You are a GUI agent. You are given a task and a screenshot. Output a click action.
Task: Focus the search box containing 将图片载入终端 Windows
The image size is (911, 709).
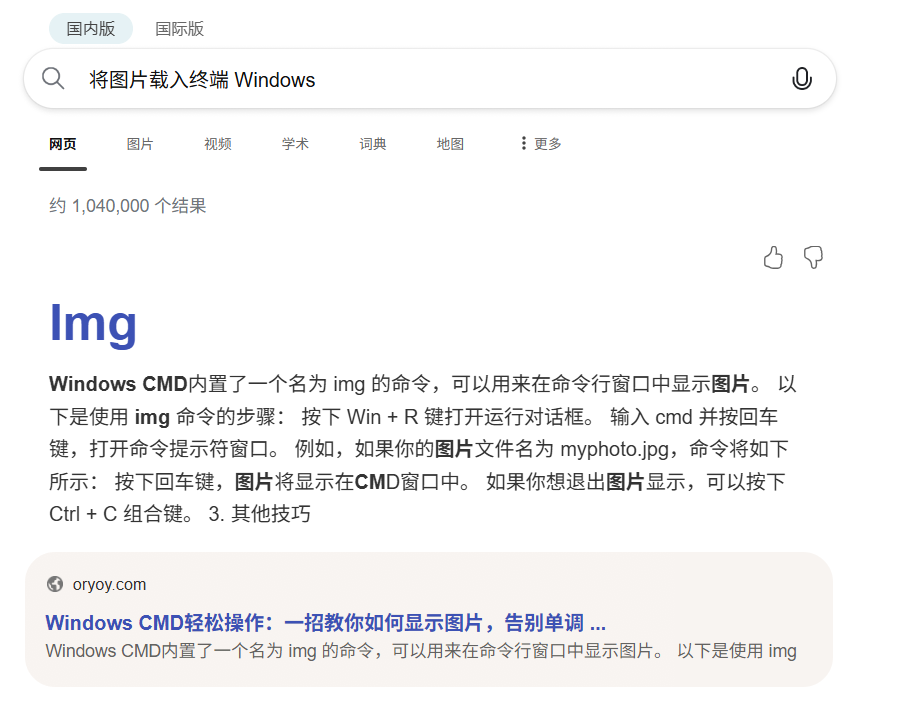click(420, 80)
